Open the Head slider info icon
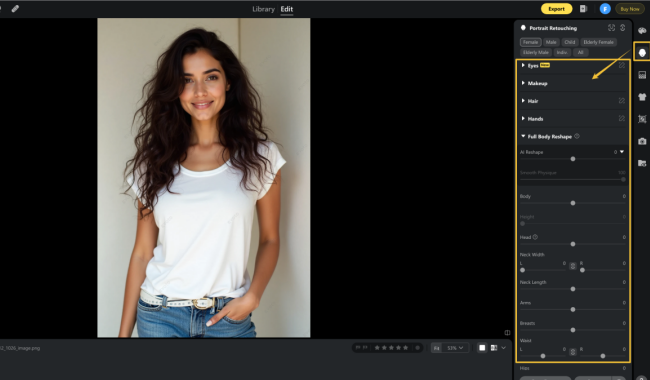Image resolution: width=650 pixels, height=380 pixels. click(535, 237)
